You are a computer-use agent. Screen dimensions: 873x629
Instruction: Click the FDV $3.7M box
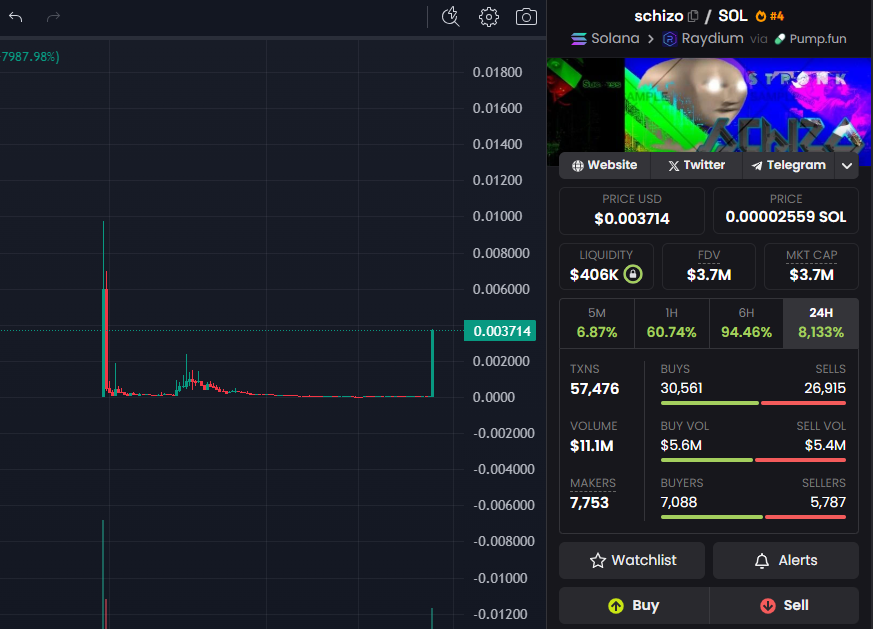709,267
